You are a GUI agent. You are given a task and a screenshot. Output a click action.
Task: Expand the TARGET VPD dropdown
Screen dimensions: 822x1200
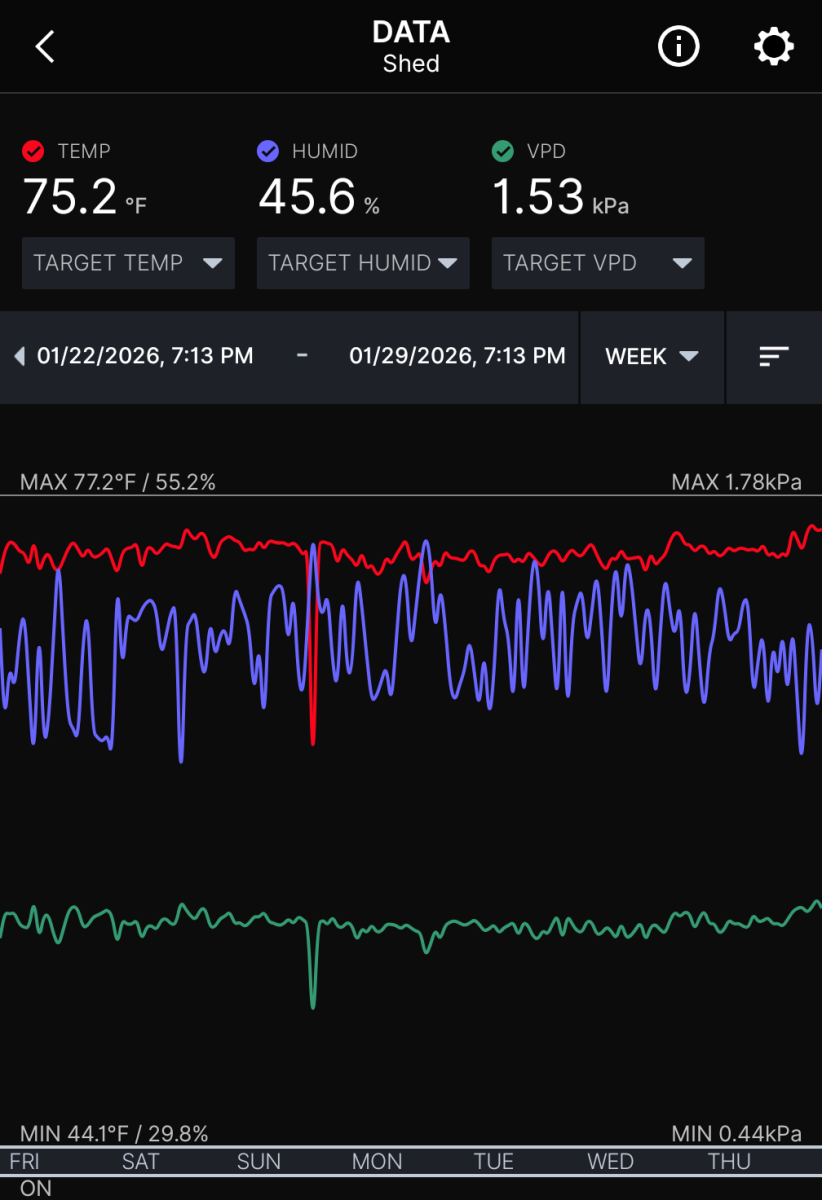[598, 263]
